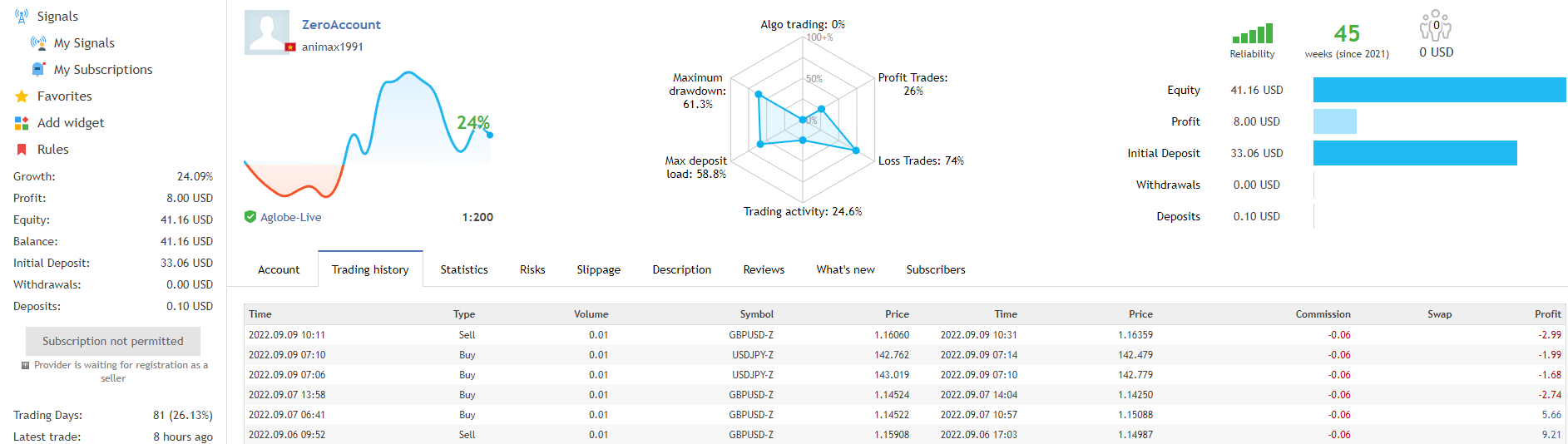Click the subscribers people icon
The width and height of the screenshot is (1568, 444).
[x=1435, y=27]
